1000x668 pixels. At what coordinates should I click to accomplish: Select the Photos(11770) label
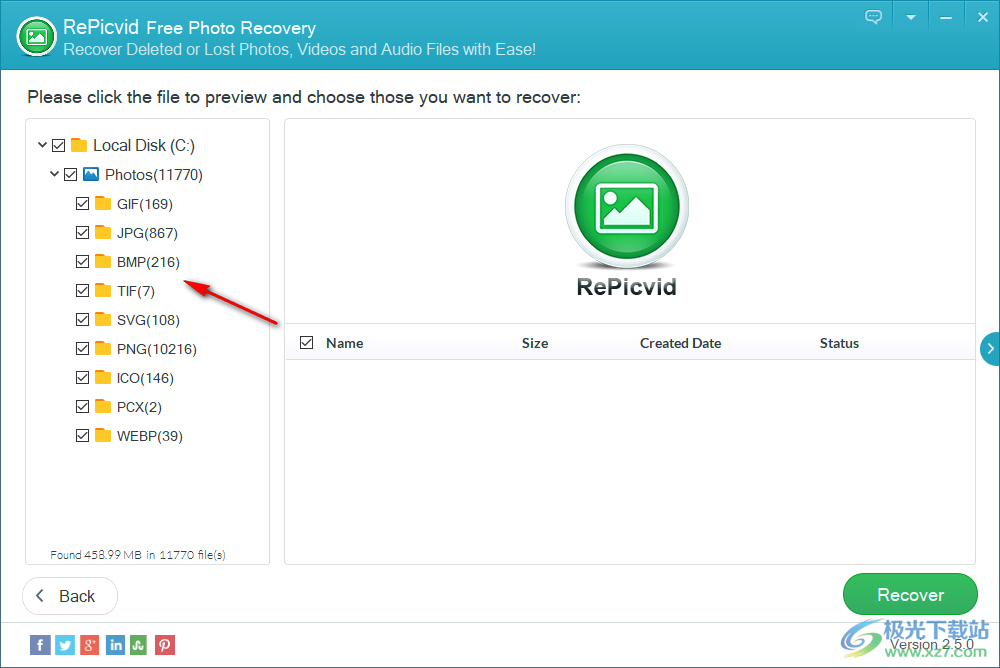[154, 175]
